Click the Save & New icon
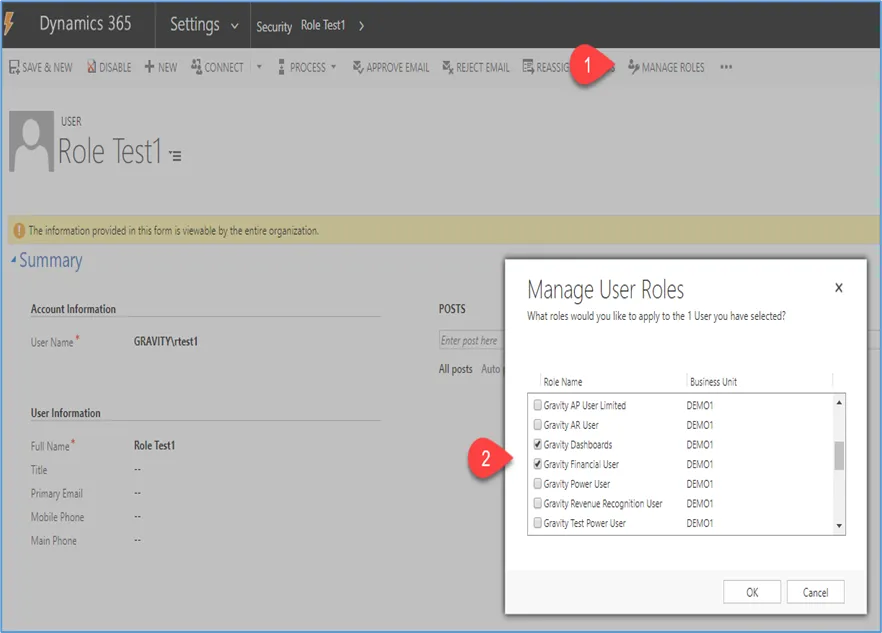Screen dimensions: 882x633 click(15, 67)
